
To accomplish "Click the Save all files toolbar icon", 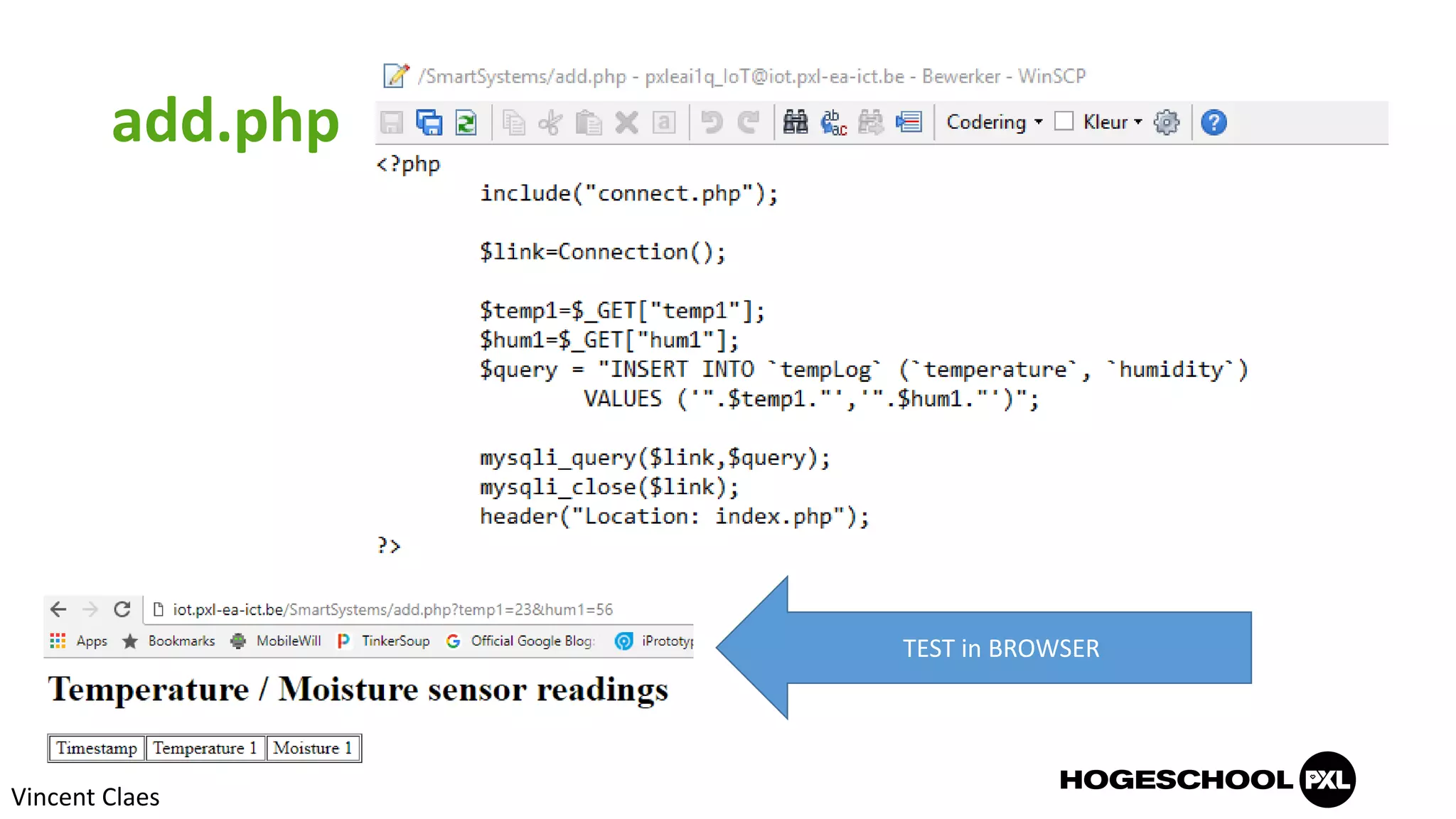I will [x=429, y=122].
